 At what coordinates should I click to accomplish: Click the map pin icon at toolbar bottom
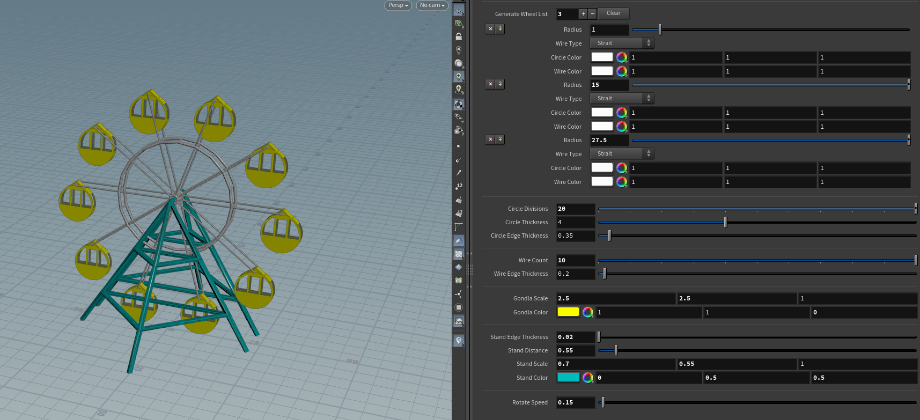(458, 341)
